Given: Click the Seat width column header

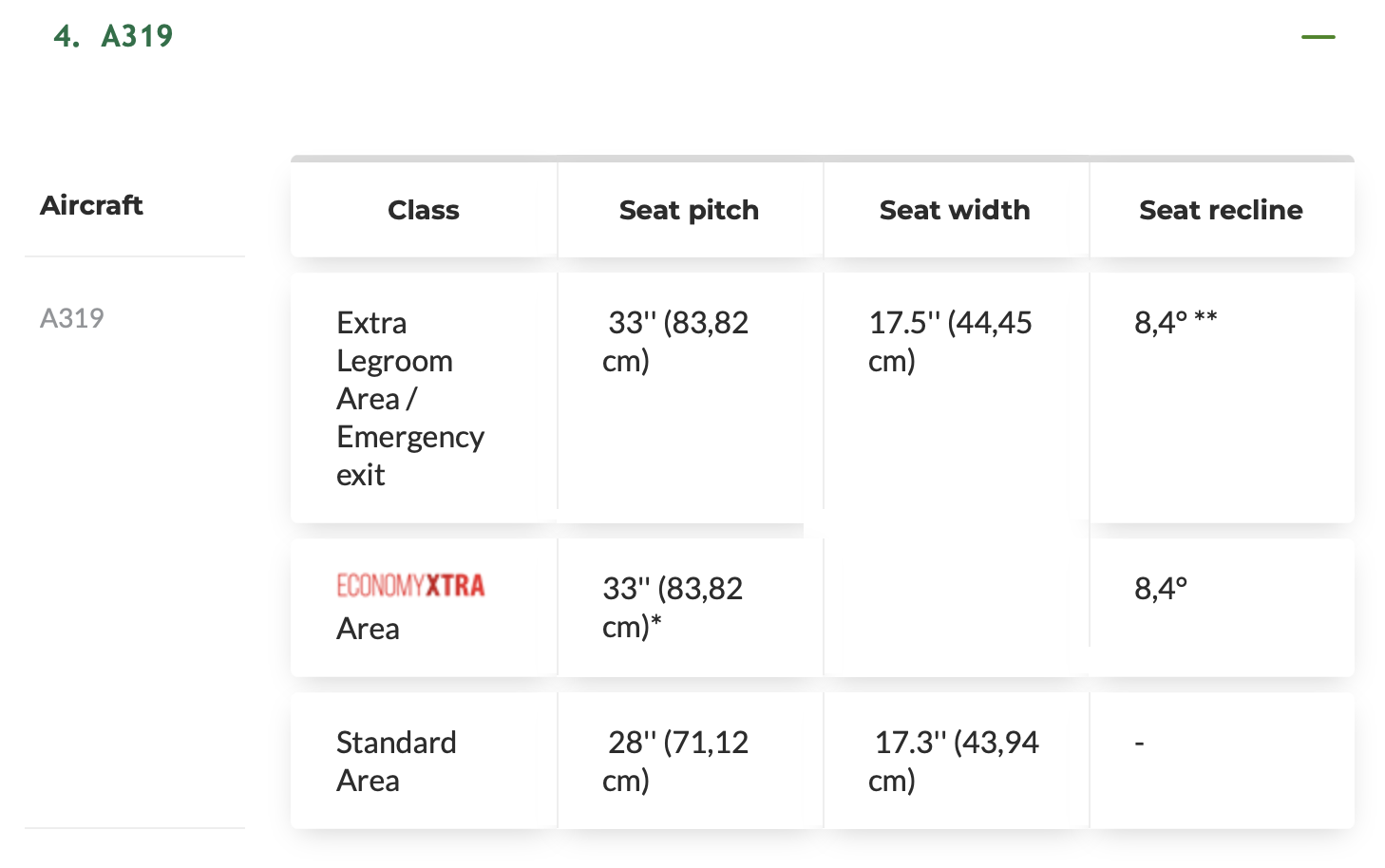Looking at the screenshot, I should click(x=956, y=210).
